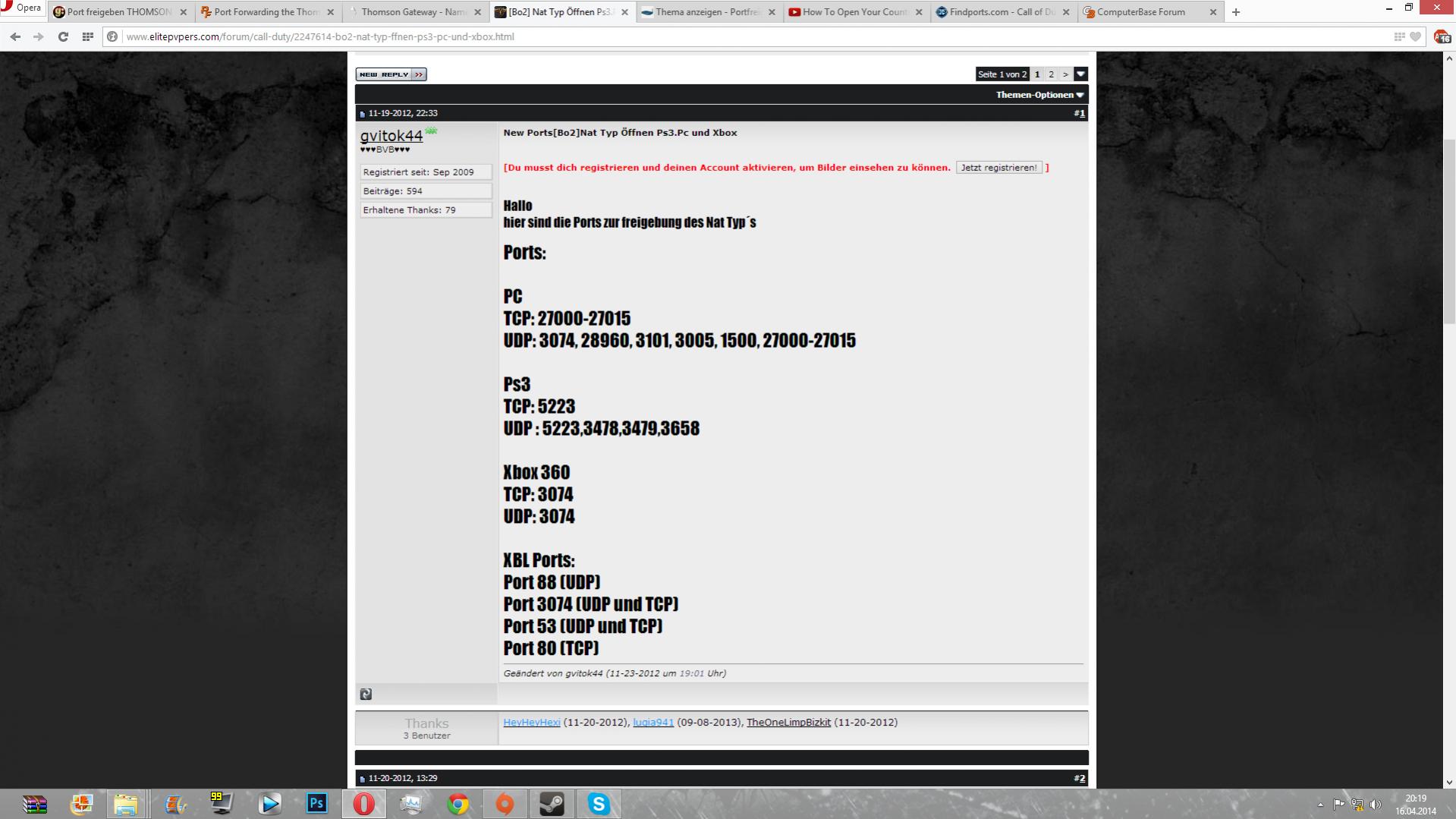Open a new tab with plus button

1236,12
